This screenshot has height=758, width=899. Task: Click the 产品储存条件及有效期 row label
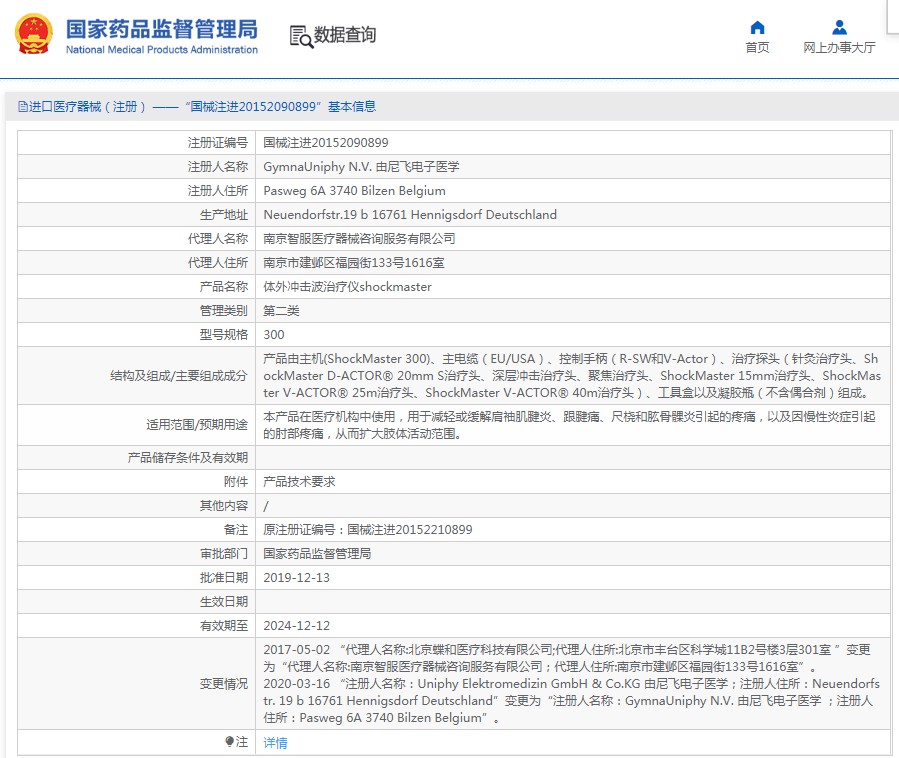click(x=188, y=458)
